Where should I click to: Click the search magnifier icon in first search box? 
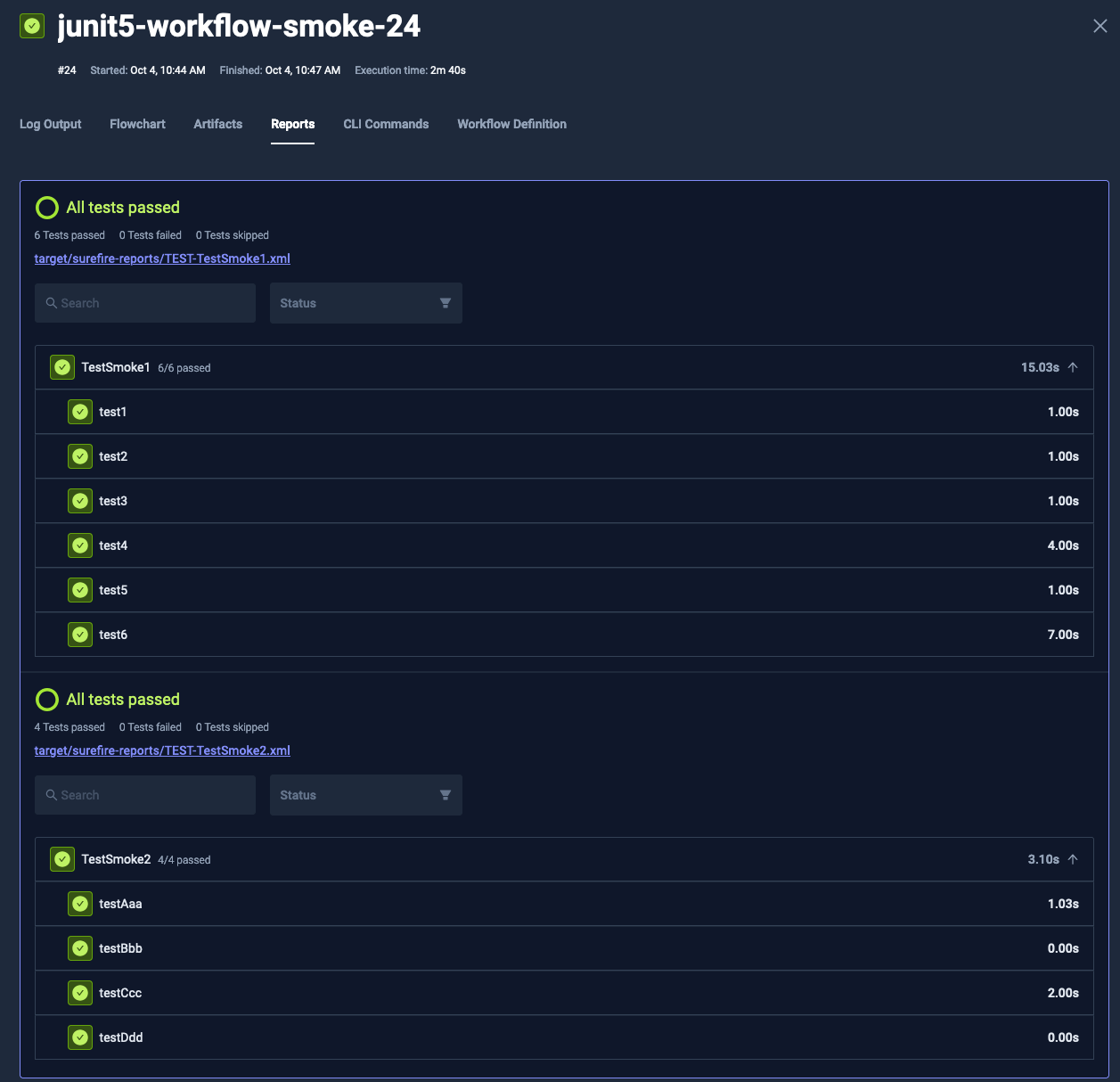tap(51, 303)
